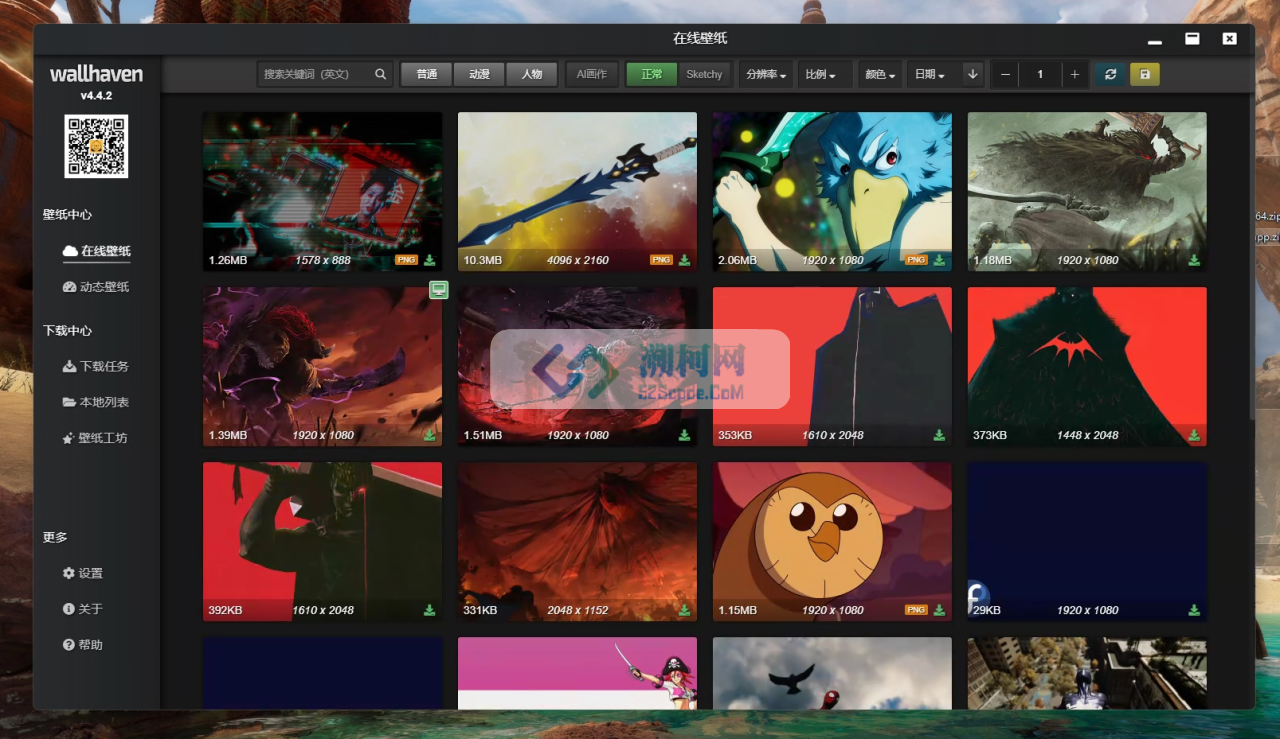This screenshot has height=739, width=1280.
Task: Download the 1.51MB wallpaper
Action: coord(685,435)
